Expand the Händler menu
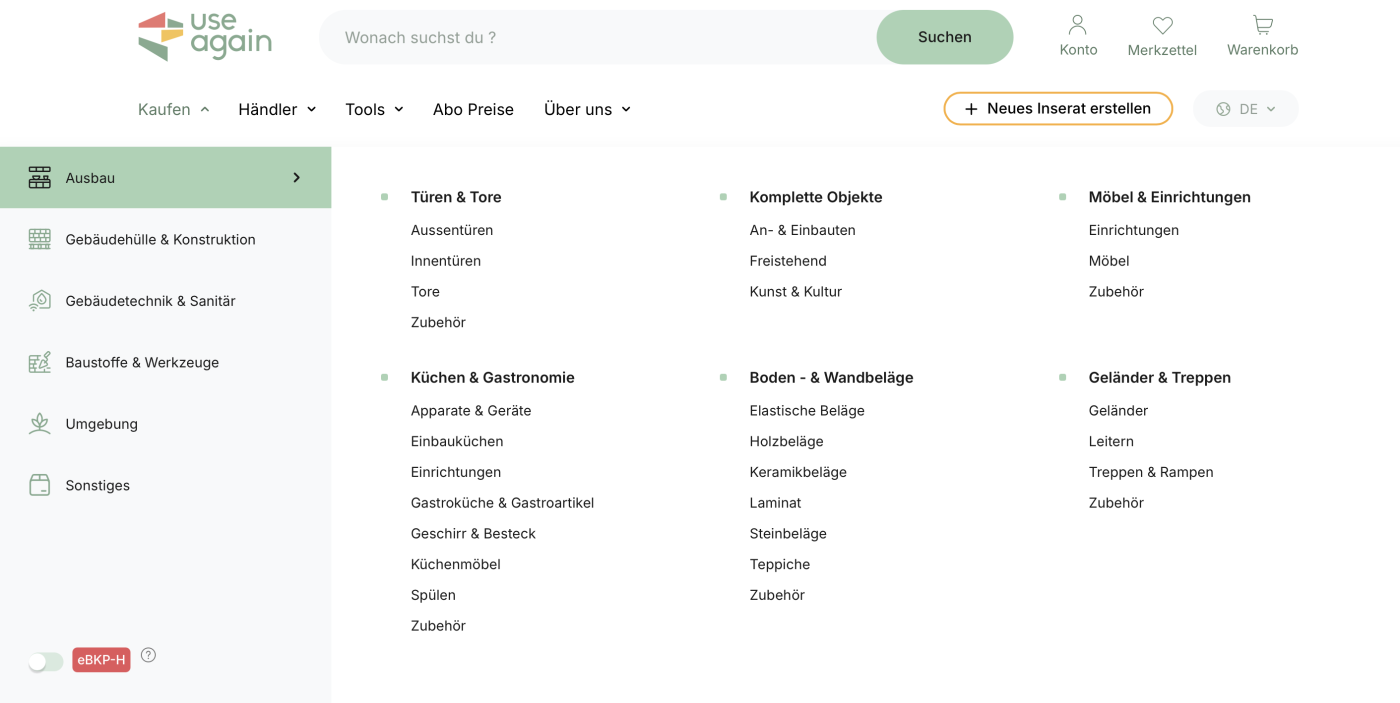 click(x=277, y=109)
